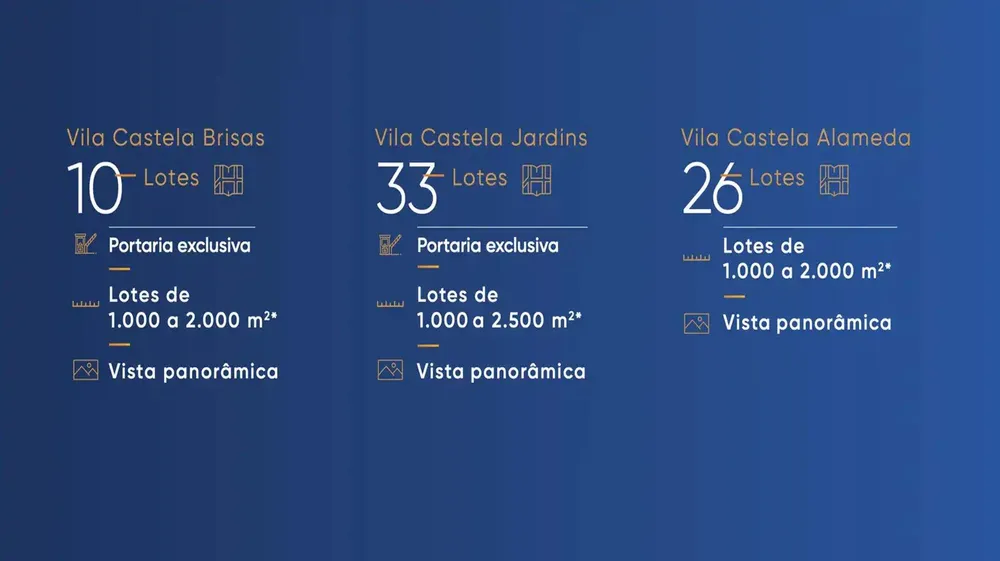Click the ruler icon under Vila Castela Jardins
The image size is (1000, 561).
click(390, 304)
